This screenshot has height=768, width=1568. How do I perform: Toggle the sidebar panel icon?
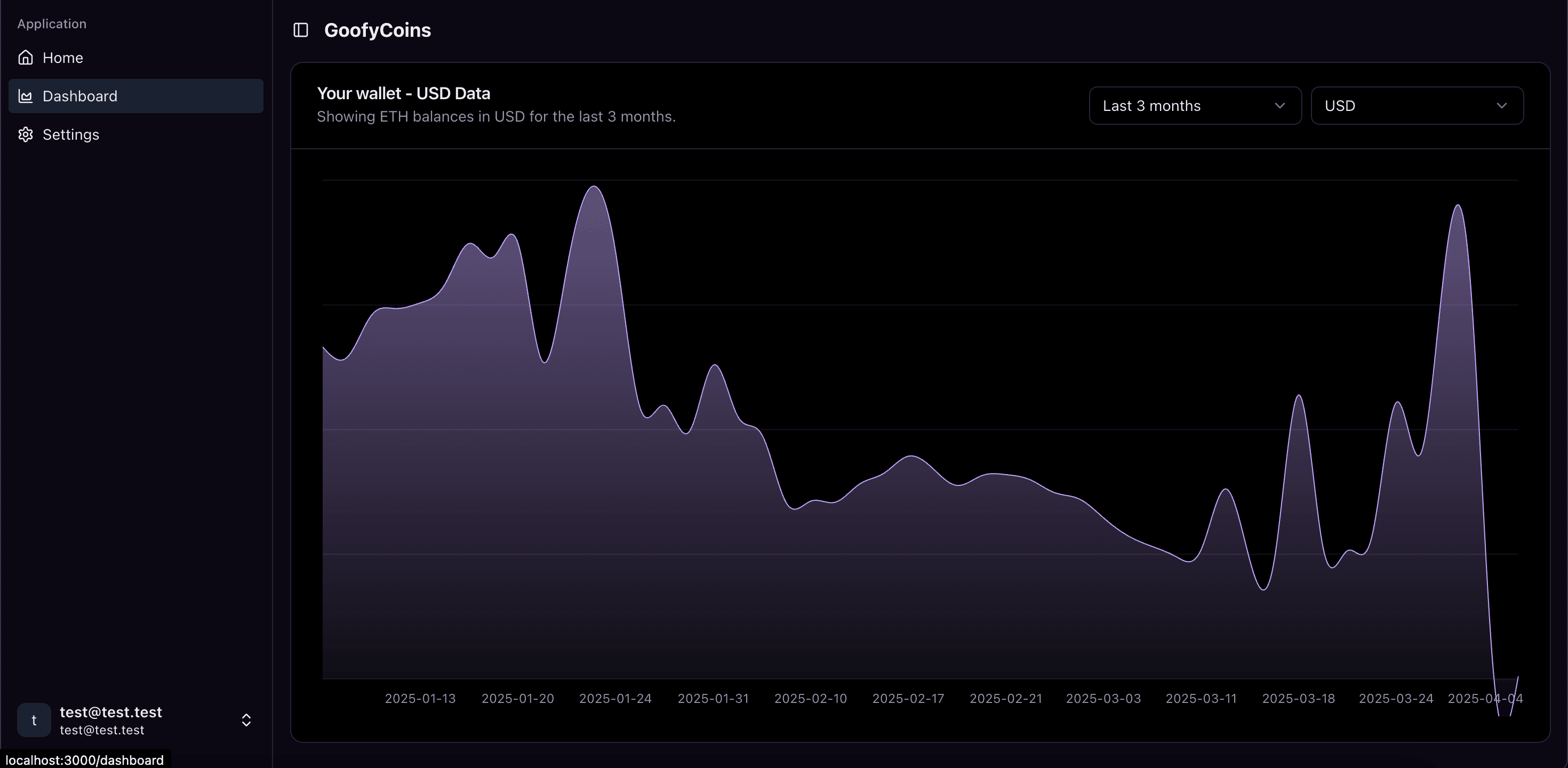click(x=301, y=30)
